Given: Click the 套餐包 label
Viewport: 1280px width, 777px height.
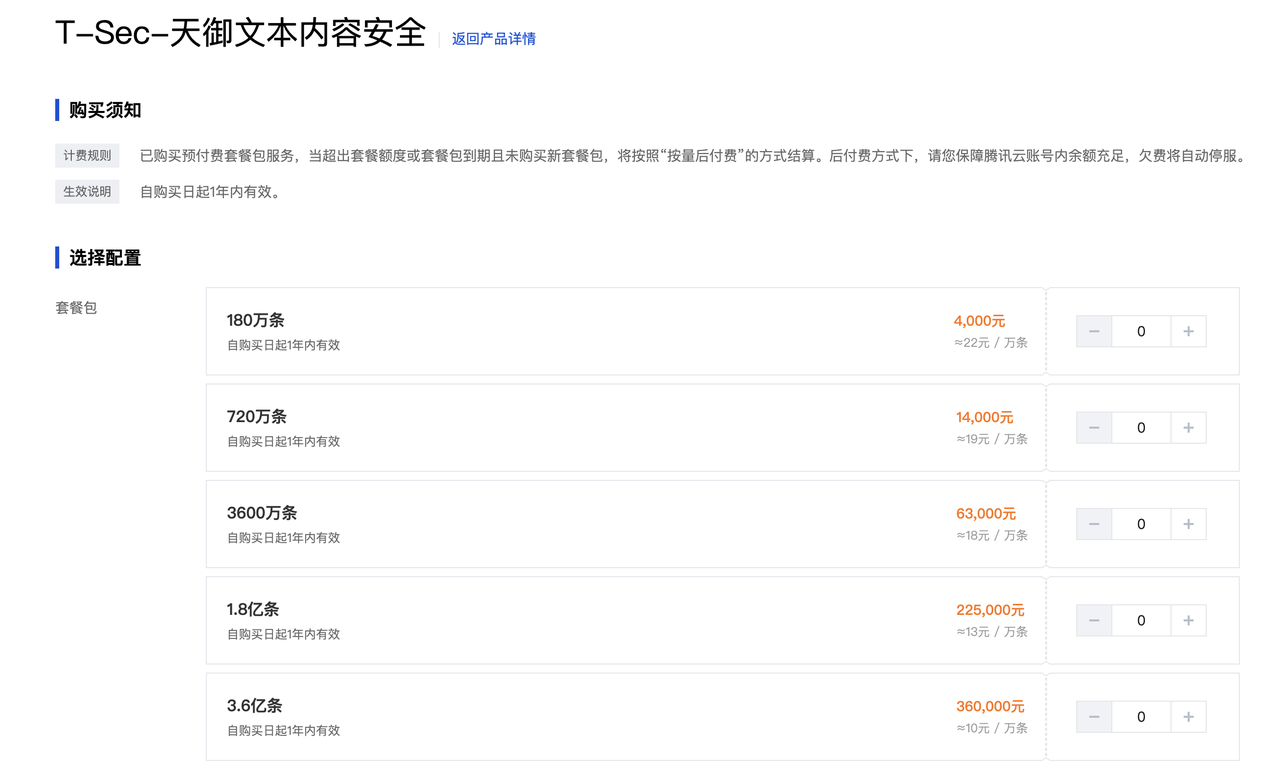Looking at the screenshot, I should [76, 308].
